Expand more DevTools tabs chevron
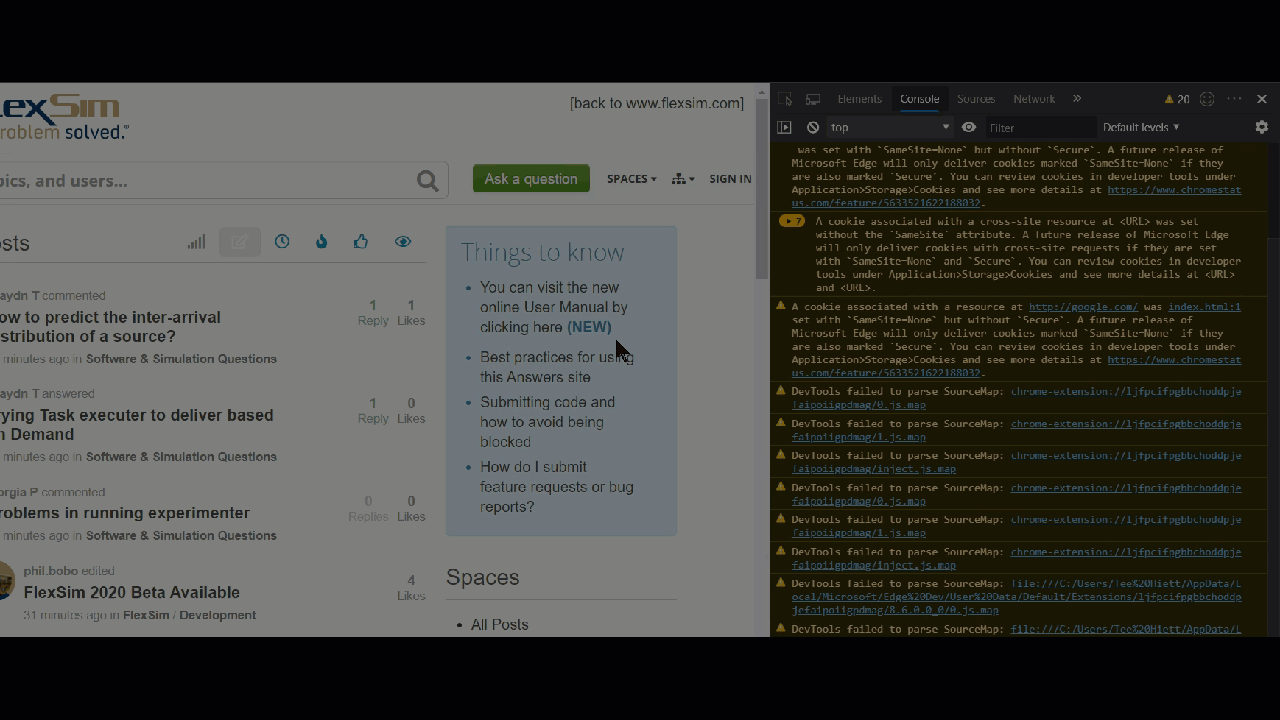Image resolution: width=1280 pixels, height=720 pixels. coord(1077,99)
